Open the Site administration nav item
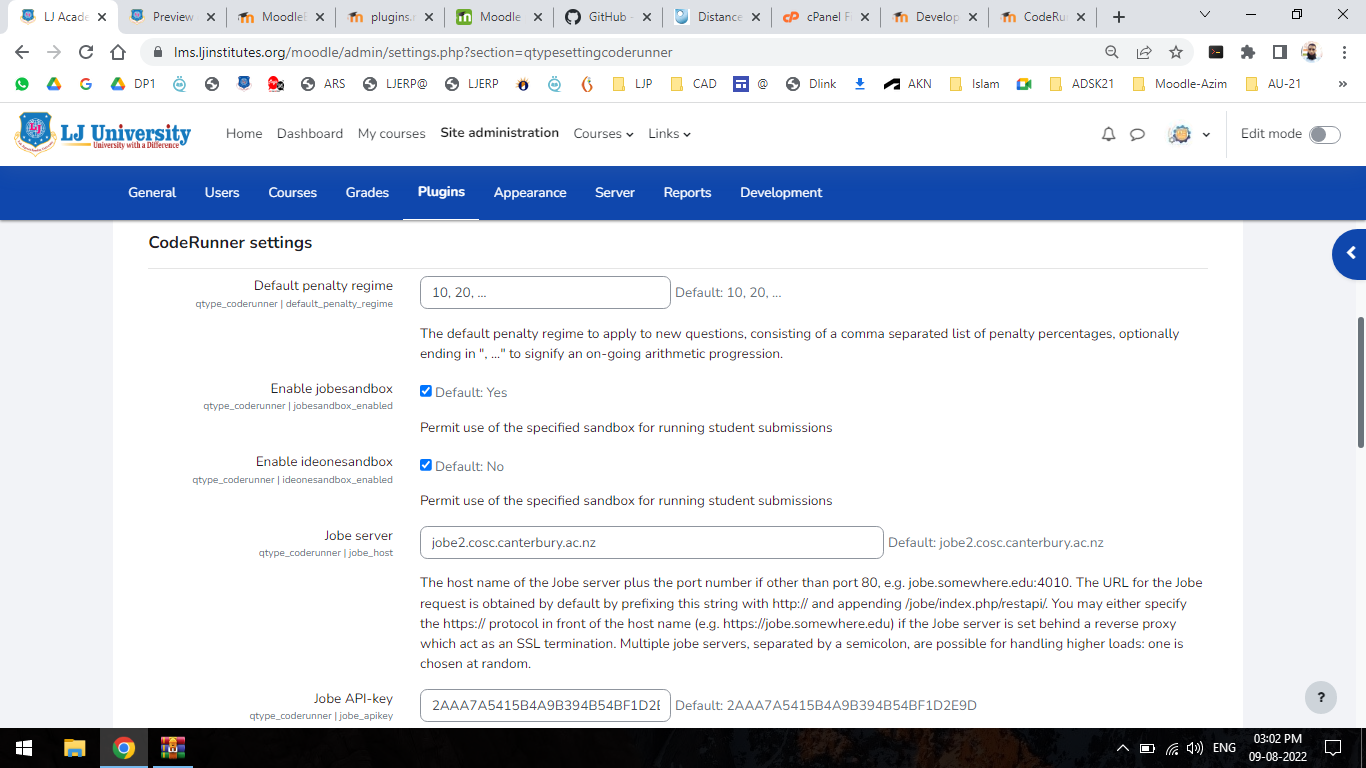Image resolution: width=1366 pixels, height=768 pixels. tap(499, 133)
